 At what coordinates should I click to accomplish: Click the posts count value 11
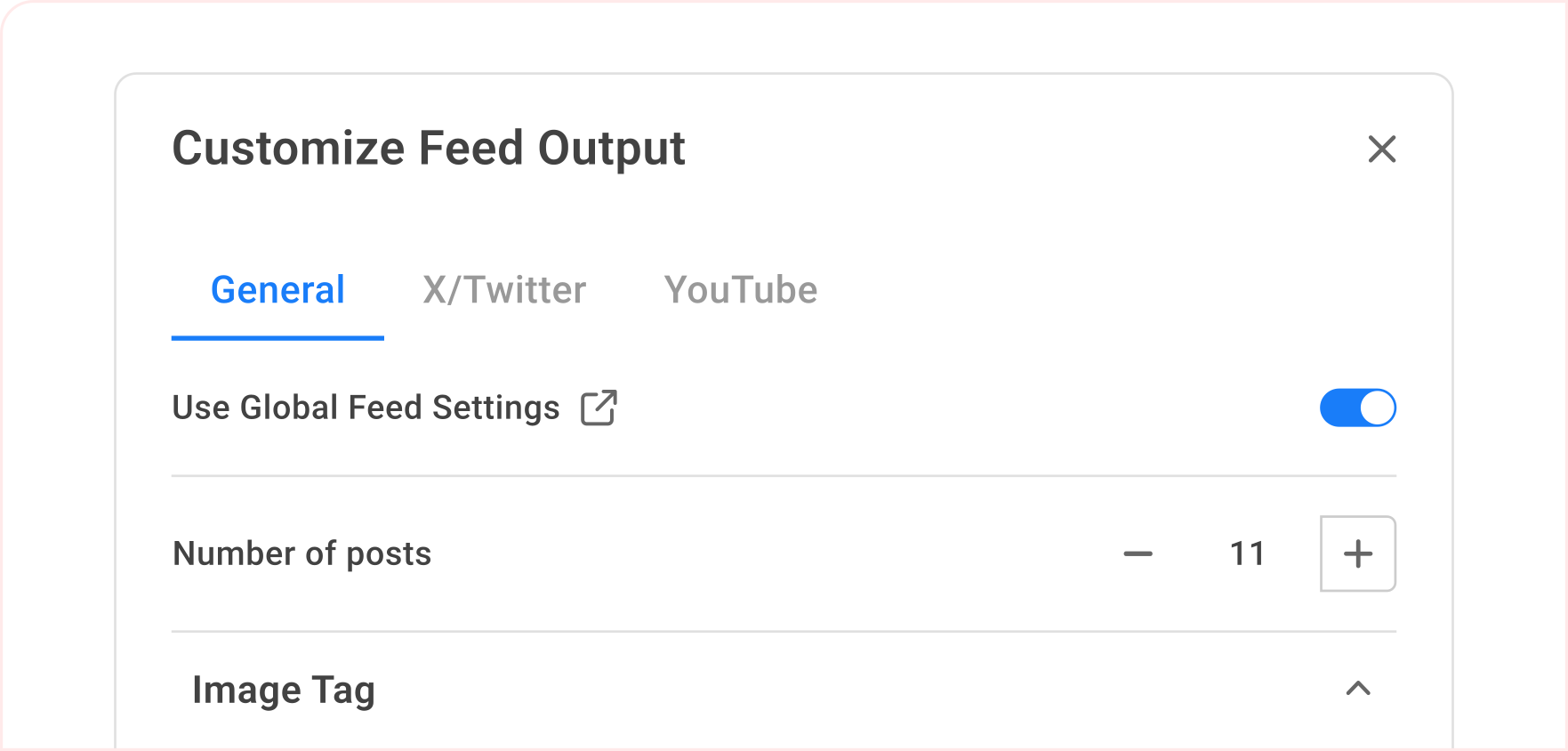pos(1247,554)
